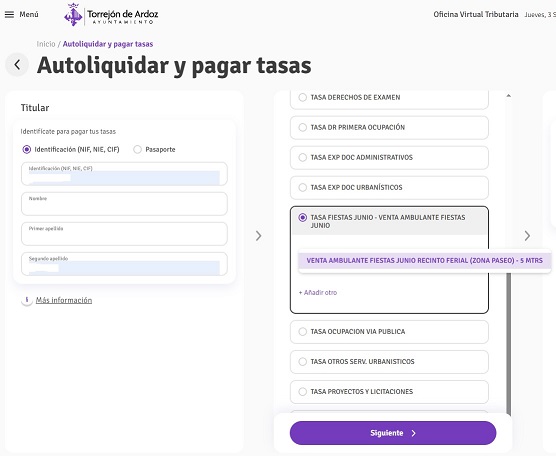Click the Oficina Virtual Tributaria header text
The width and height of the screenshot is (556, 456).
click(x=476, y=15)
